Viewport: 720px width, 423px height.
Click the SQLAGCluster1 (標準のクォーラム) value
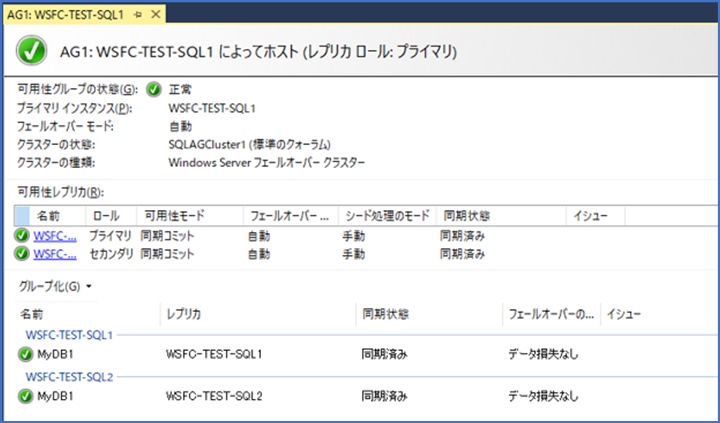pos(249,145)
